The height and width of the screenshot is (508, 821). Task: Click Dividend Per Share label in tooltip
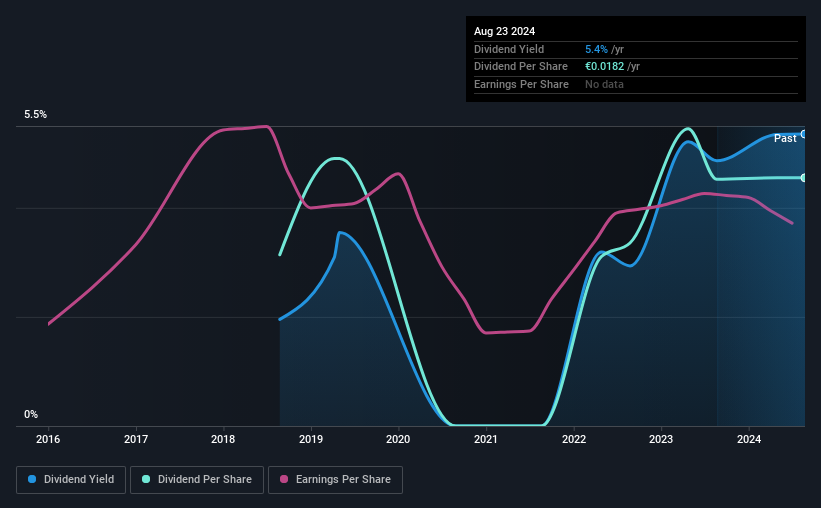point(521,67)
